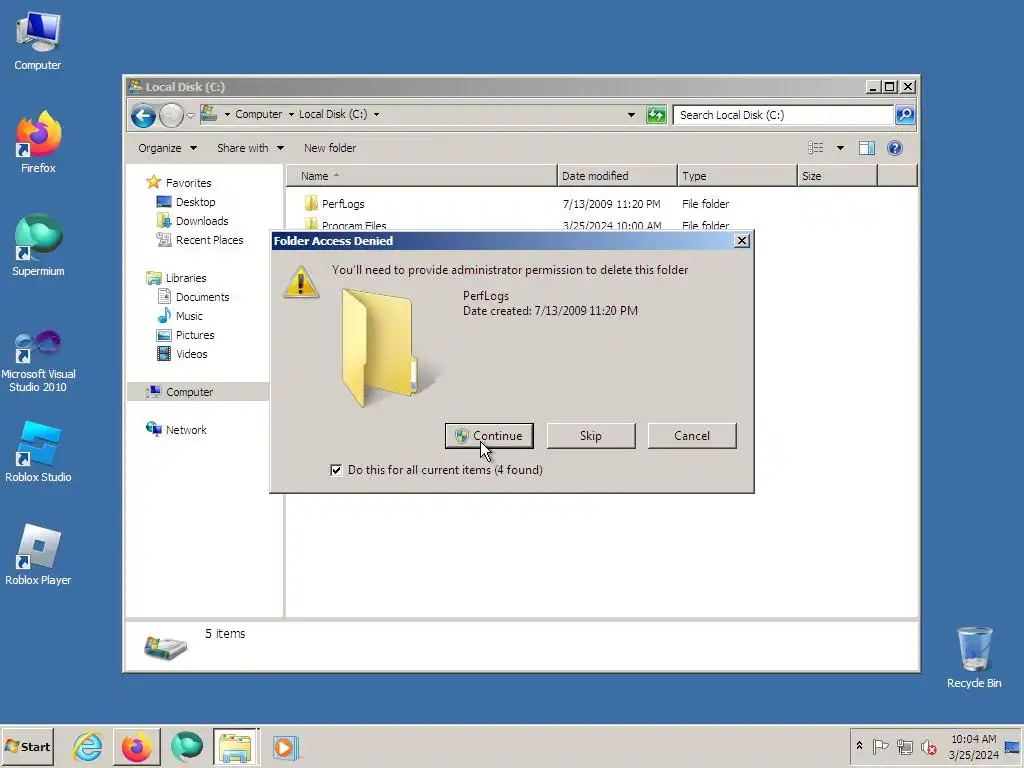Toggle the preview pane icon
Screen dimensions: 1024x768
867,148
